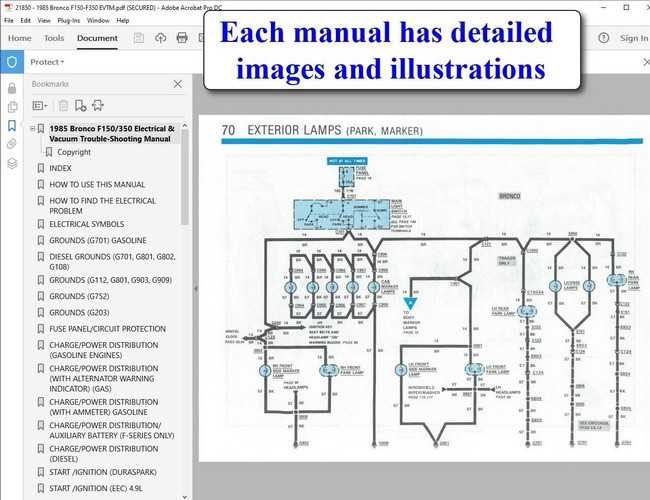The width and height of the screenshot is (650, 500).
Task: Open the Copyright bookmark
Action: (74, 152)
